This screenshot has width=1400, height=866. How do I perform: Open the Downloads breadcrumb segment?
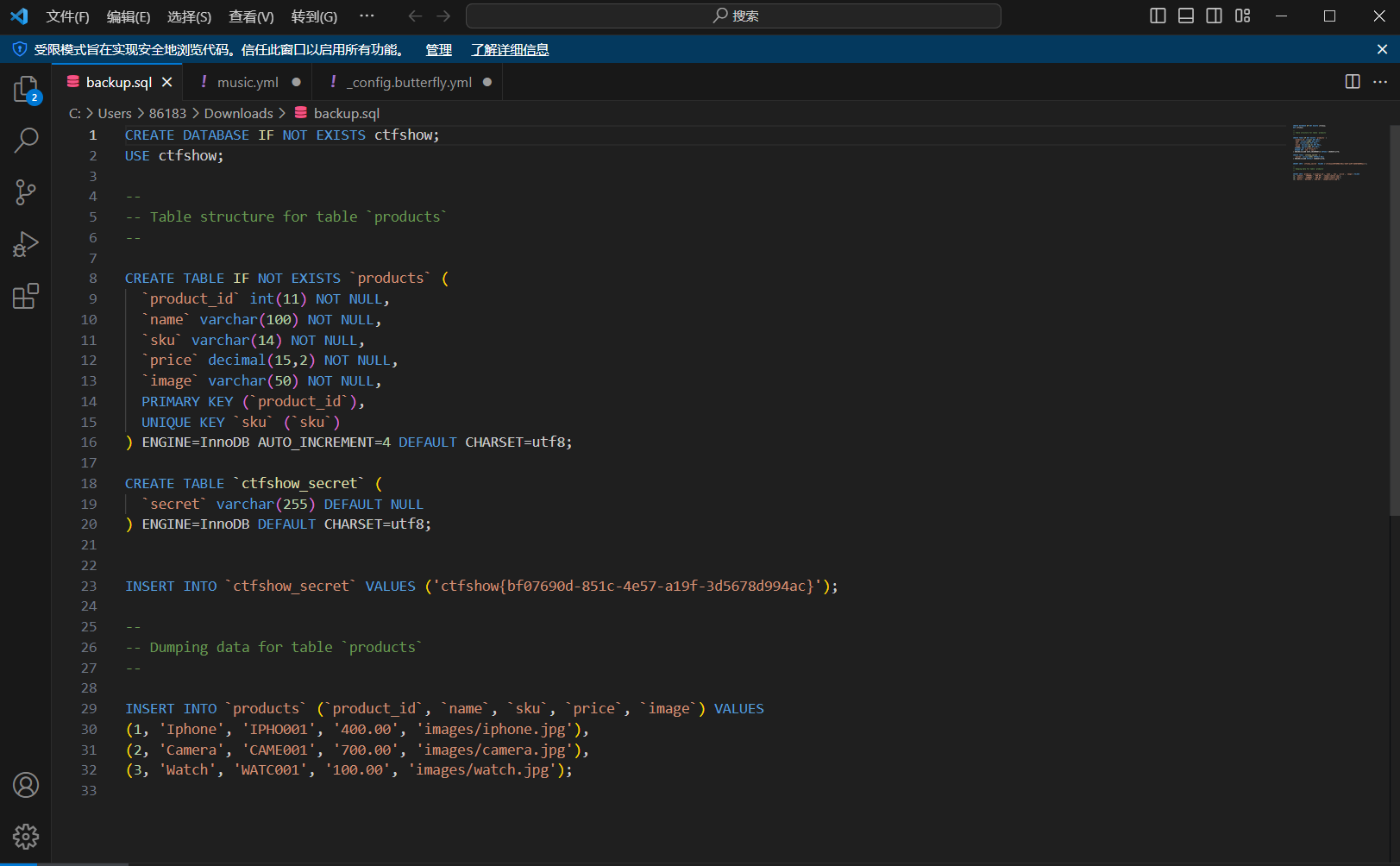(238, 113)
